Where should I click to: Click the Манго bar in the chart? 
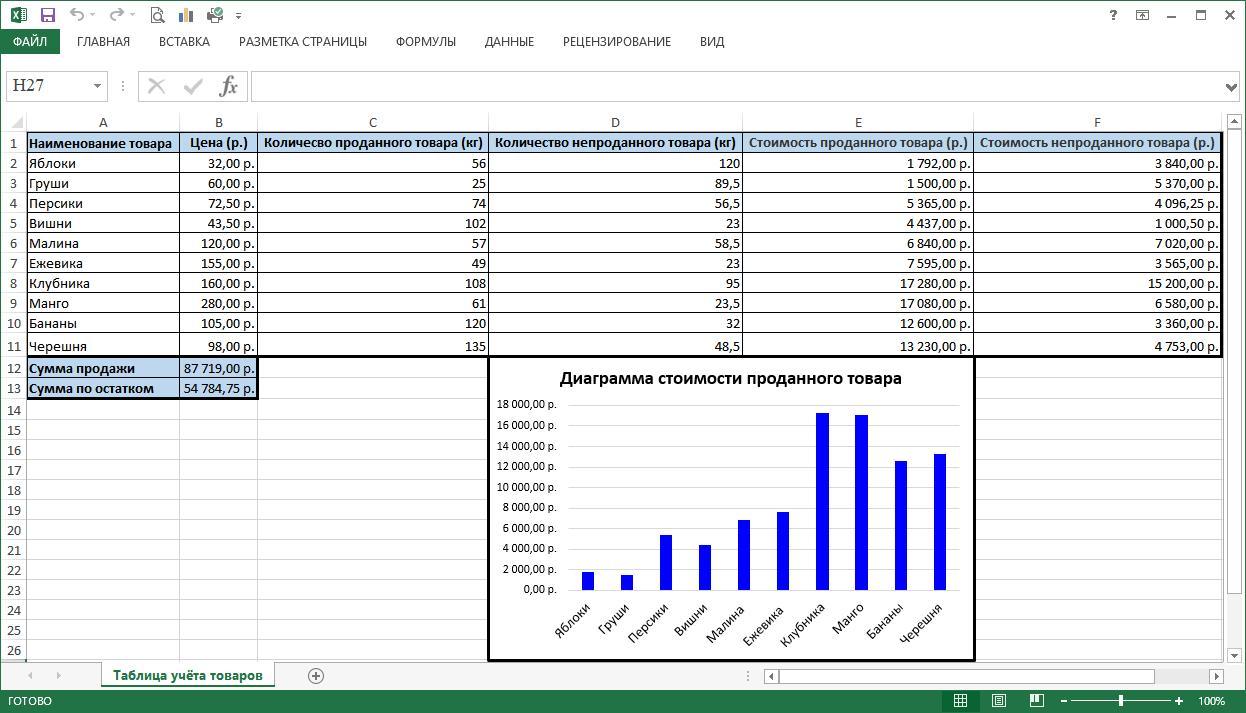point(861,502)
